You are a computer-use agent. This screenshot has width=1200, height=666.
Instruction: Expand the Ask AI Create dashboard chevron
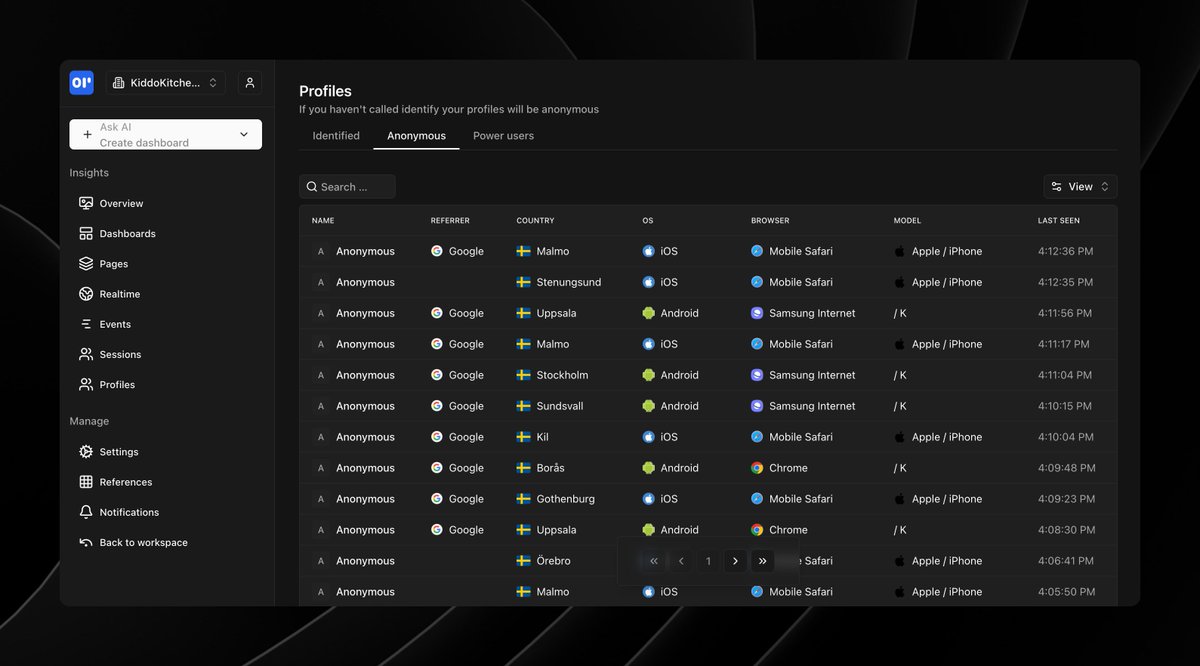point(244,135)
